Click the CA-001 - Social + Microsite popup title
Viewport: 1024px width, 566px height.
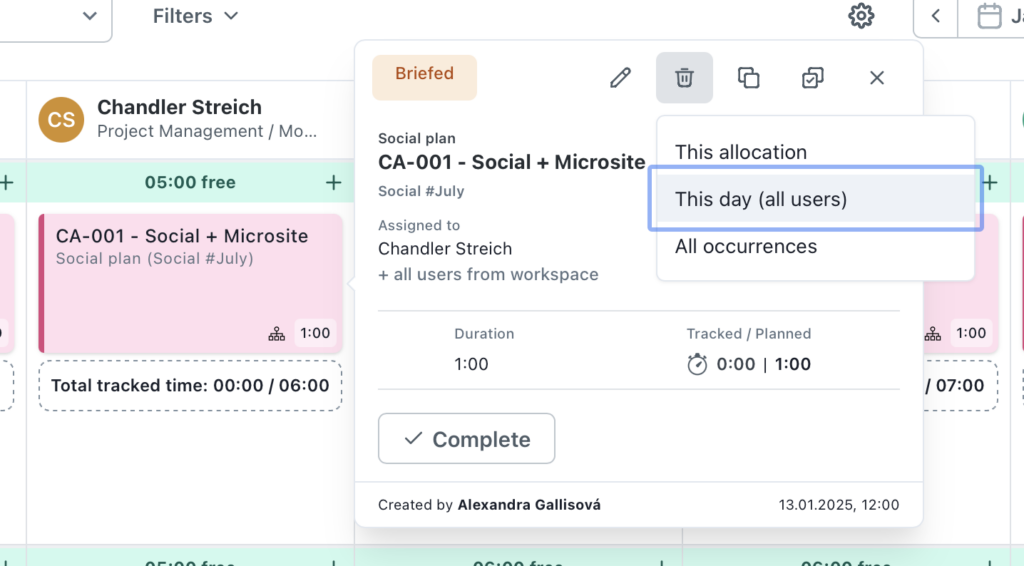511,162
